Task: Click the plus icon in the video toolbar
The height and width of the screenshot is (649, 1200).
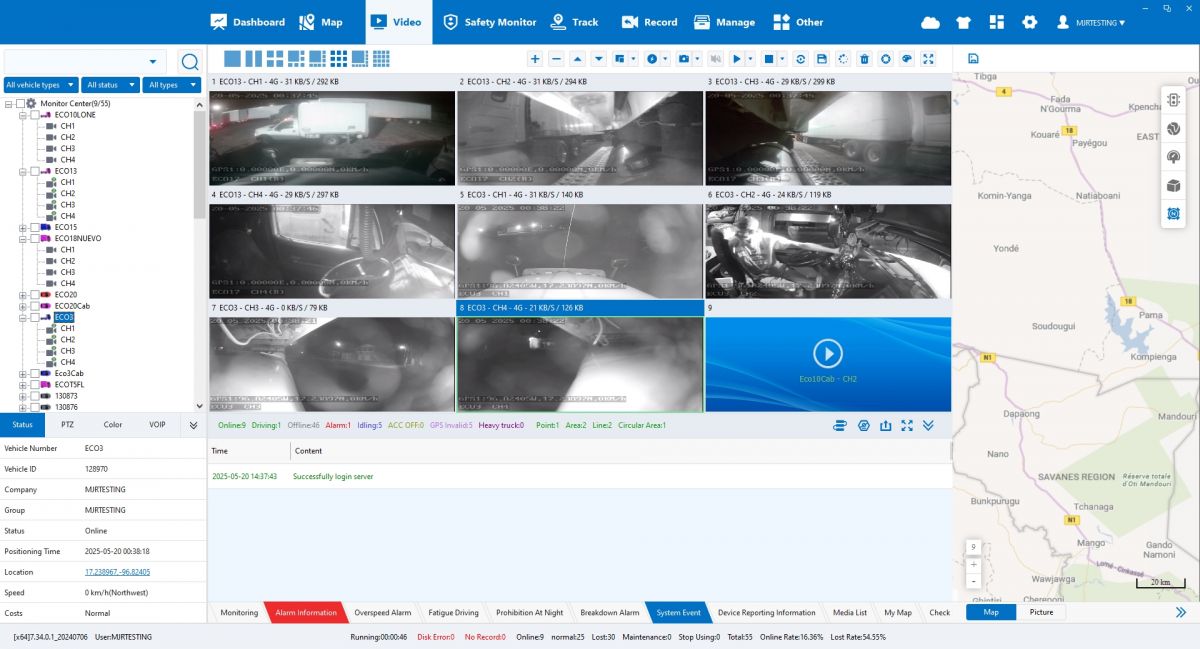Action: 535,59
